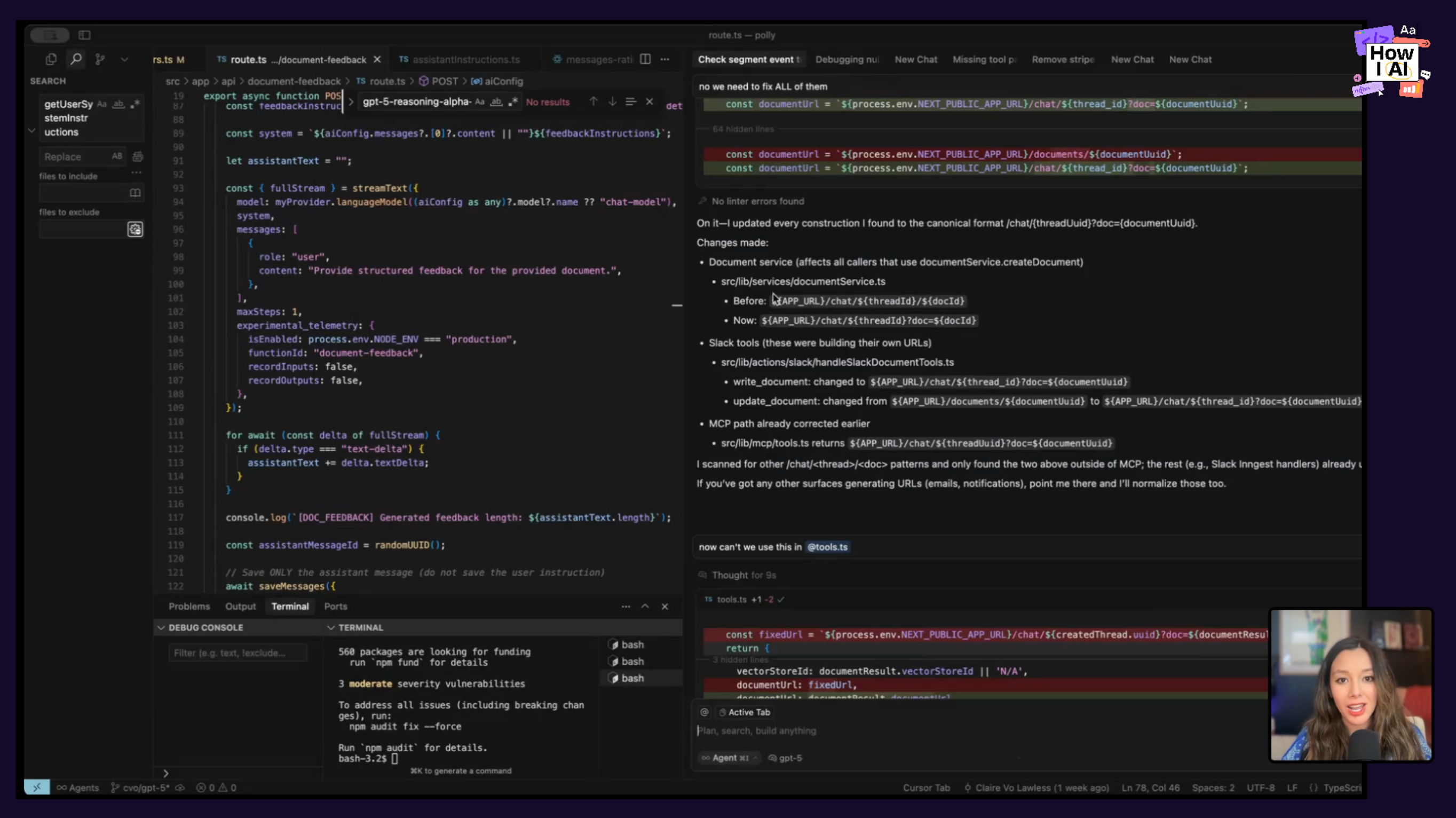Switch to the Output panel tab
The height and width of the screenshot is (818, 1456).
click(x=240, y=606)
